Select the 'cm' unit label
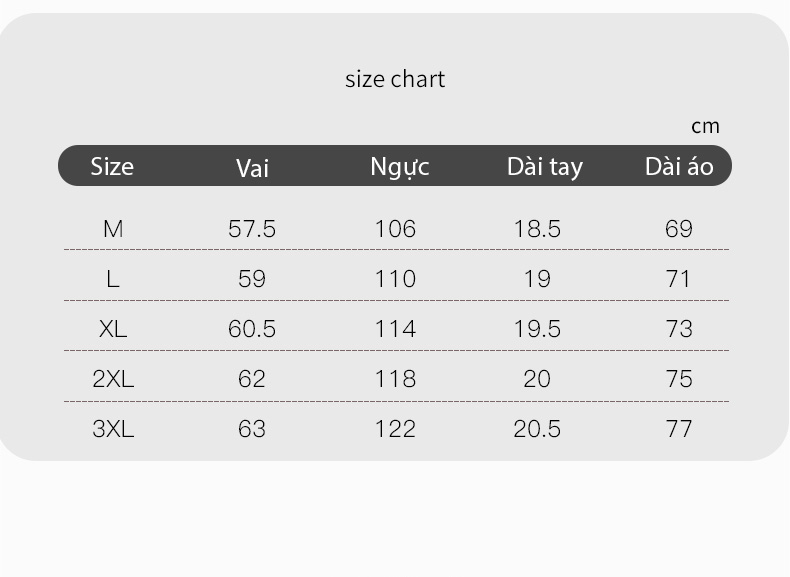The image size is (790, 577). [705, 126]
